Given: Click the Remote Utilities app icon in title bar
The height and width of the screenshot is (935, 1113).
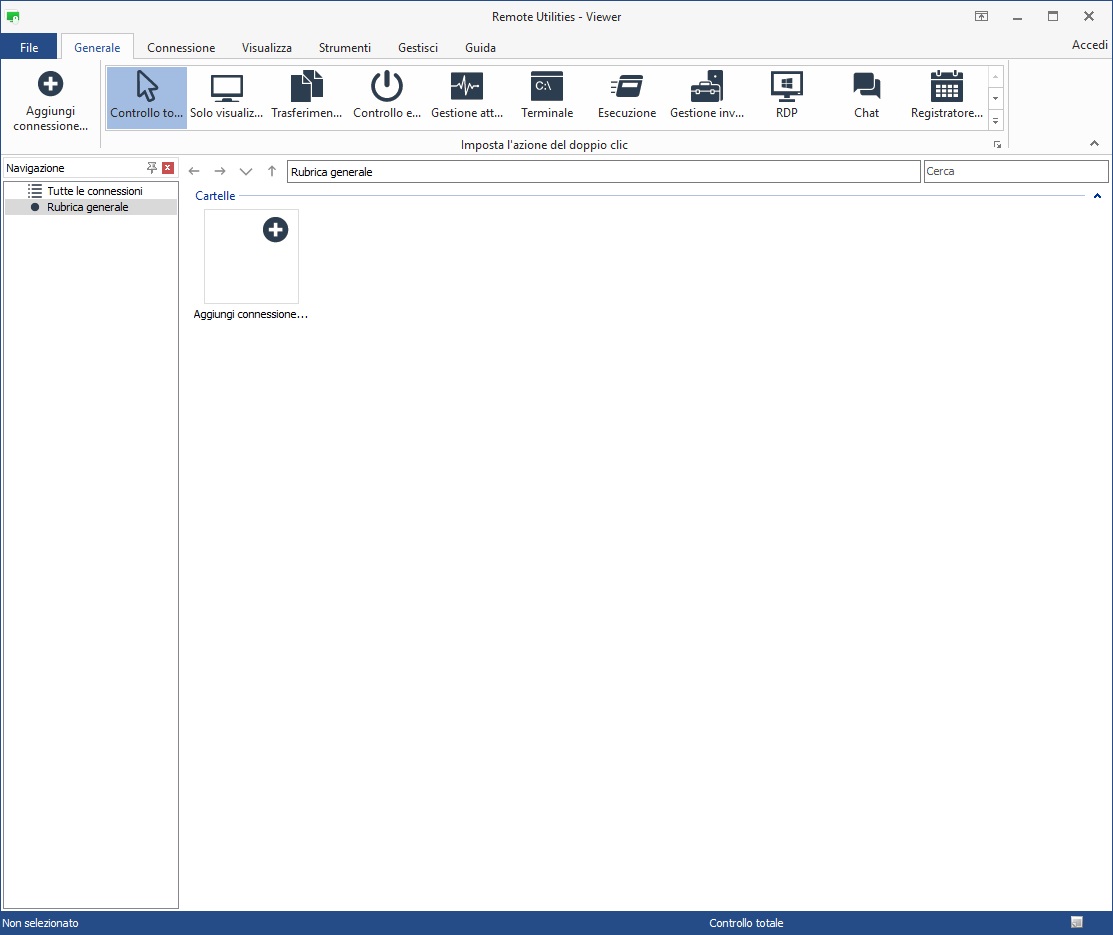Looking at the screenshot, I should (x=13, y=16).
